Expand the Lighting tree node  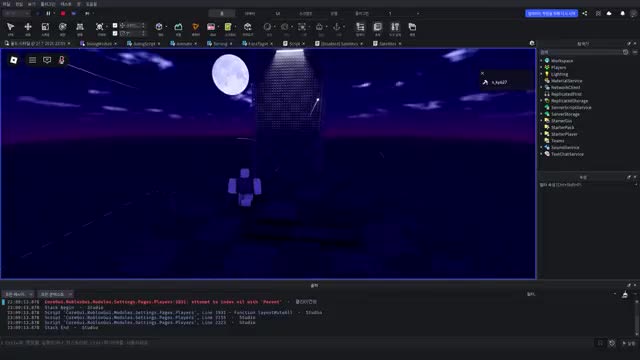[542, 74]
